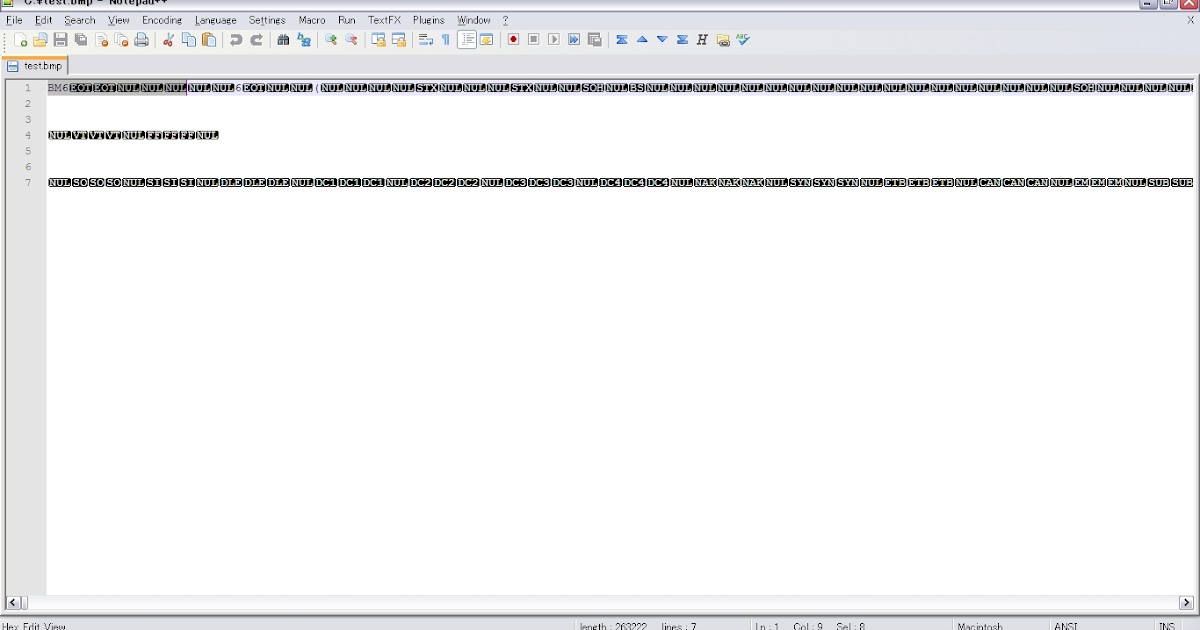
Task: Redo the last undone action
Action: pos(256,40)
